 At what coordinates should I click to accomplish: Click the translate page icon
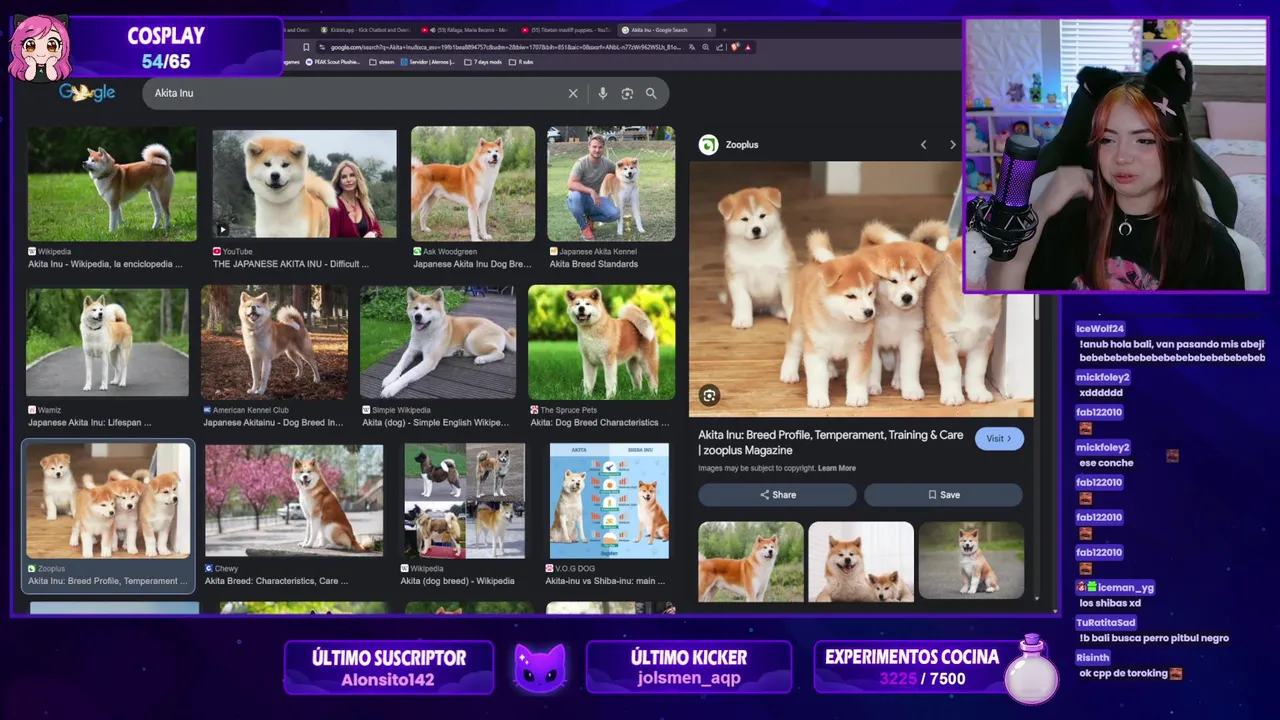point(692,47)
